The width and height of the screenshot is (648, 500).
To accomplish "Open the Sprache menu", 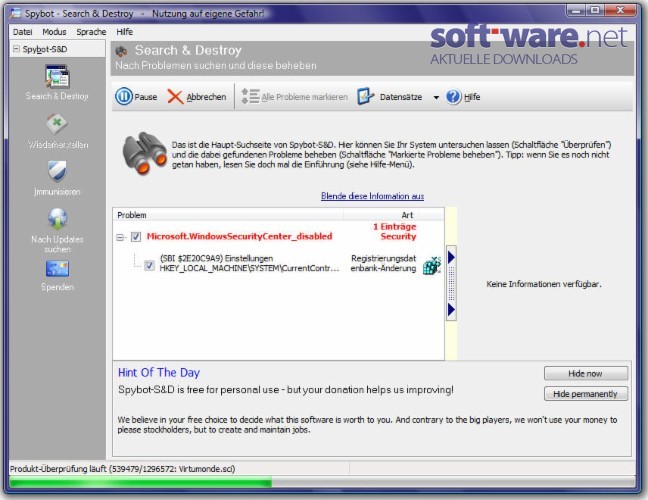I will click(x=91, y=32).
